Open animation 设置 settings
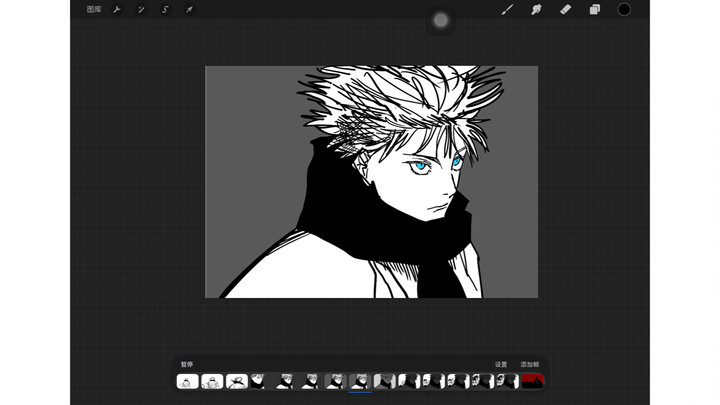This screenshot has width=720, height=405. 501,364
